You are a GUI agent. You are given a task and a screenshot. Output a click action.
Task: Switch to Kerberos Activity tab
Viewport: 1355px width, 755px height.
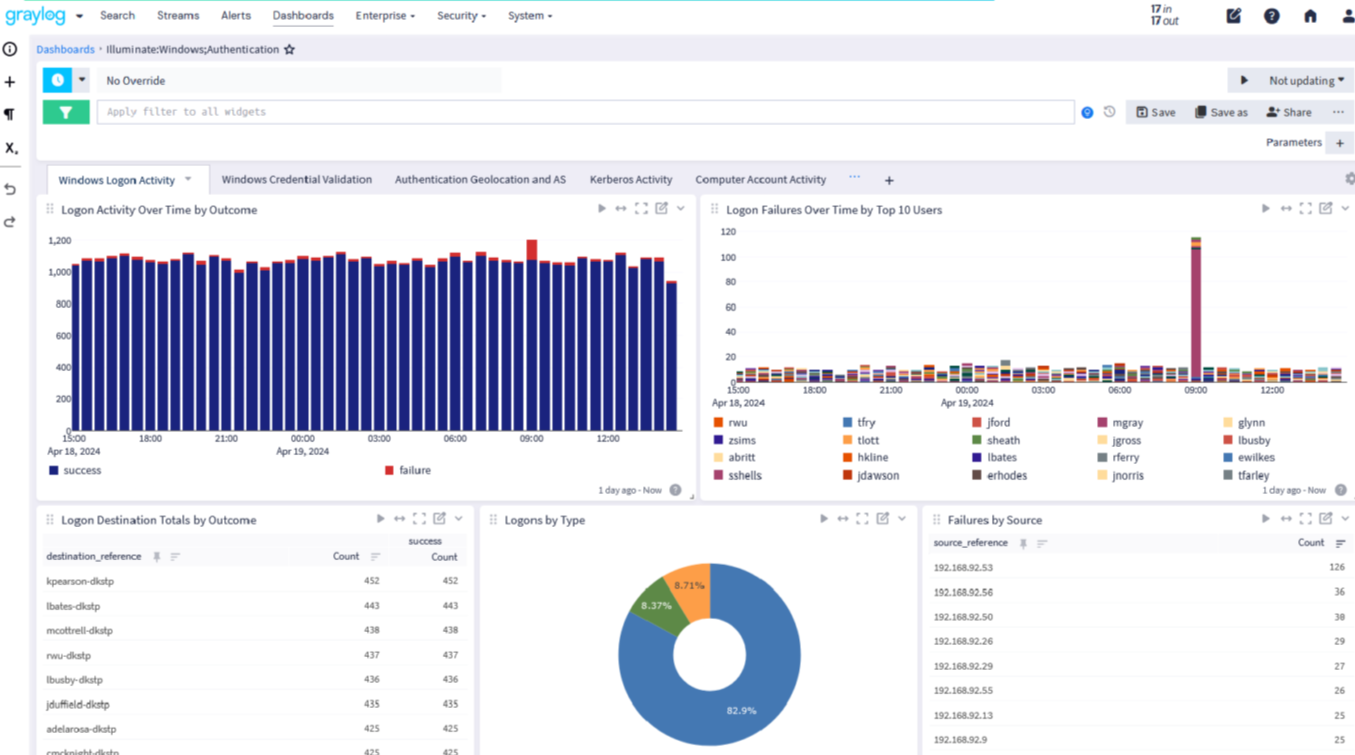(x=631, y=180)
